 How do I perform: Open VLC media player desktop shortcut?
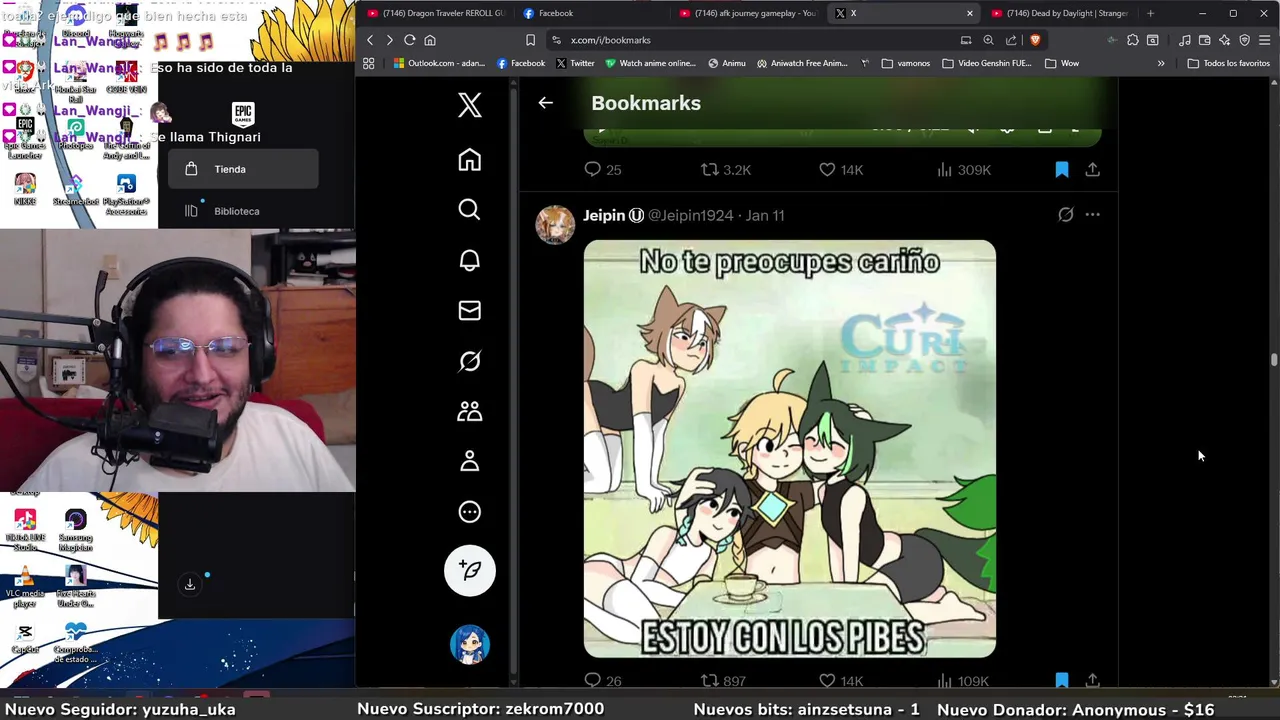25,587
